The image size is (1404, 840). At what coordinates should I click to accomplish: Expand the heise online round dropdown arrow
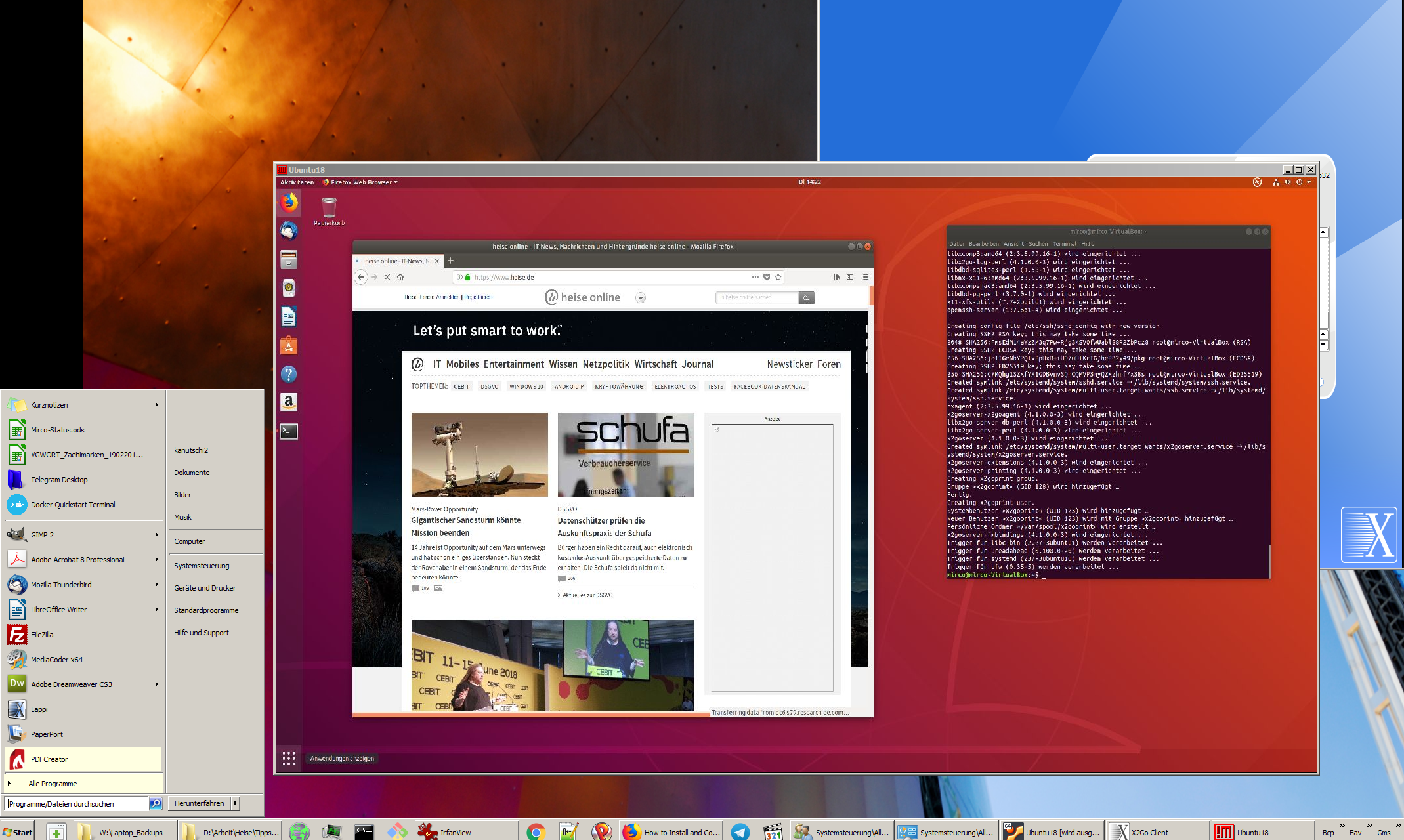click(x=641, y=298)
